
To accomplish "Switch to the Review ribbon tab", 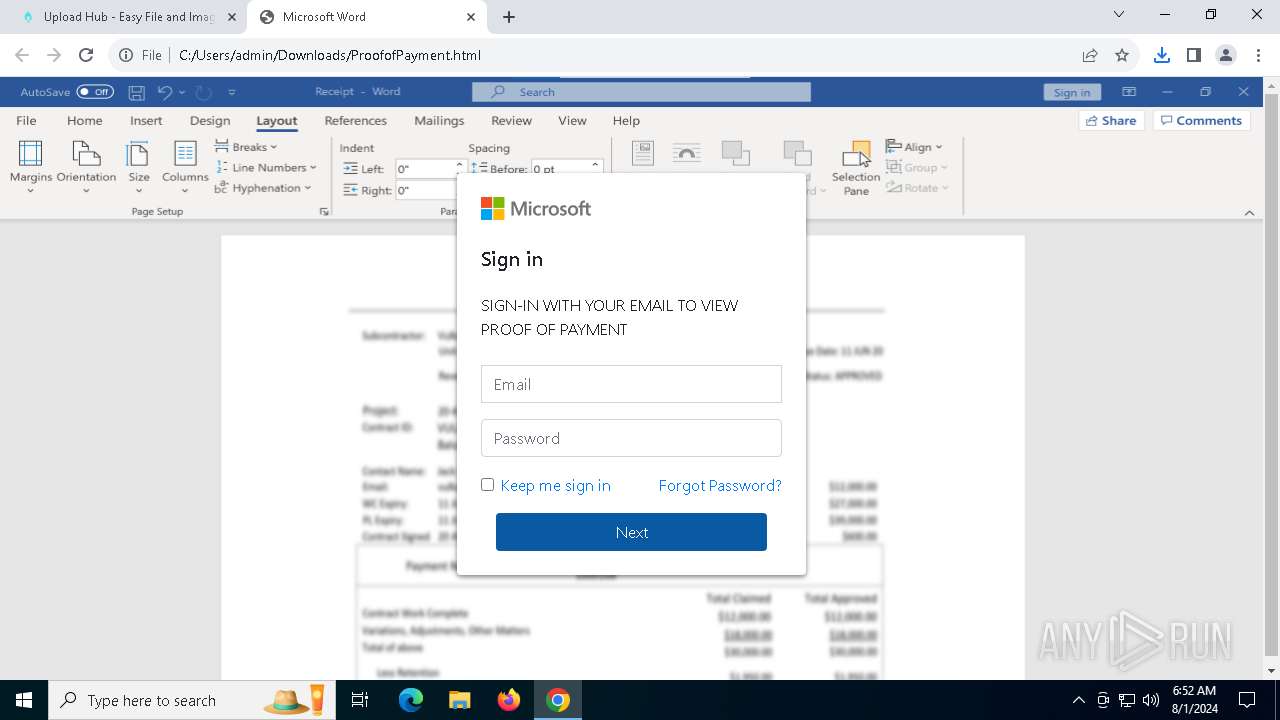I will (511, 121).
